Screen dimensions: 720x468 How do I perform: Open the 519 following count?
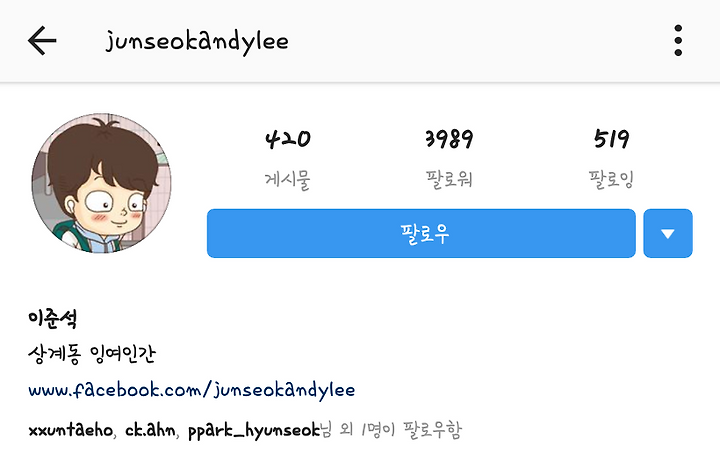coord(611,139)
